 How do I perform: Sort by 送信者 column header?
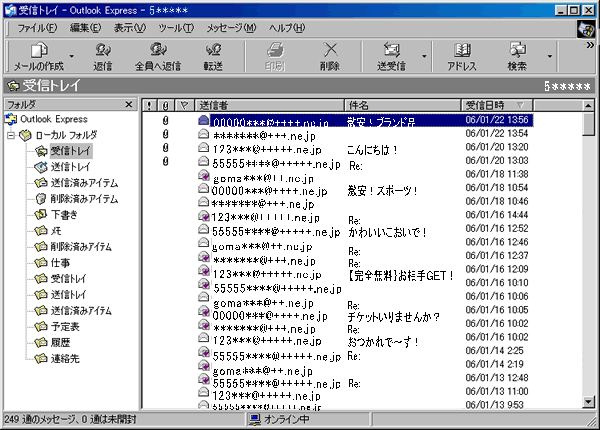(x=270, y=105)
